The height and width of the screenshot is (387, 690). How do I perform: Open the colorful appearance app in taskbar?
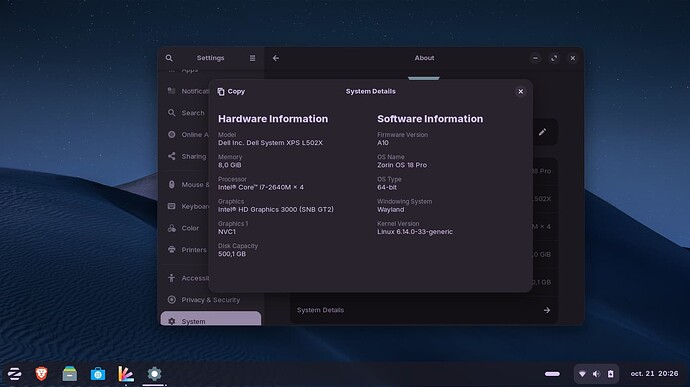(x=126, y=374)
